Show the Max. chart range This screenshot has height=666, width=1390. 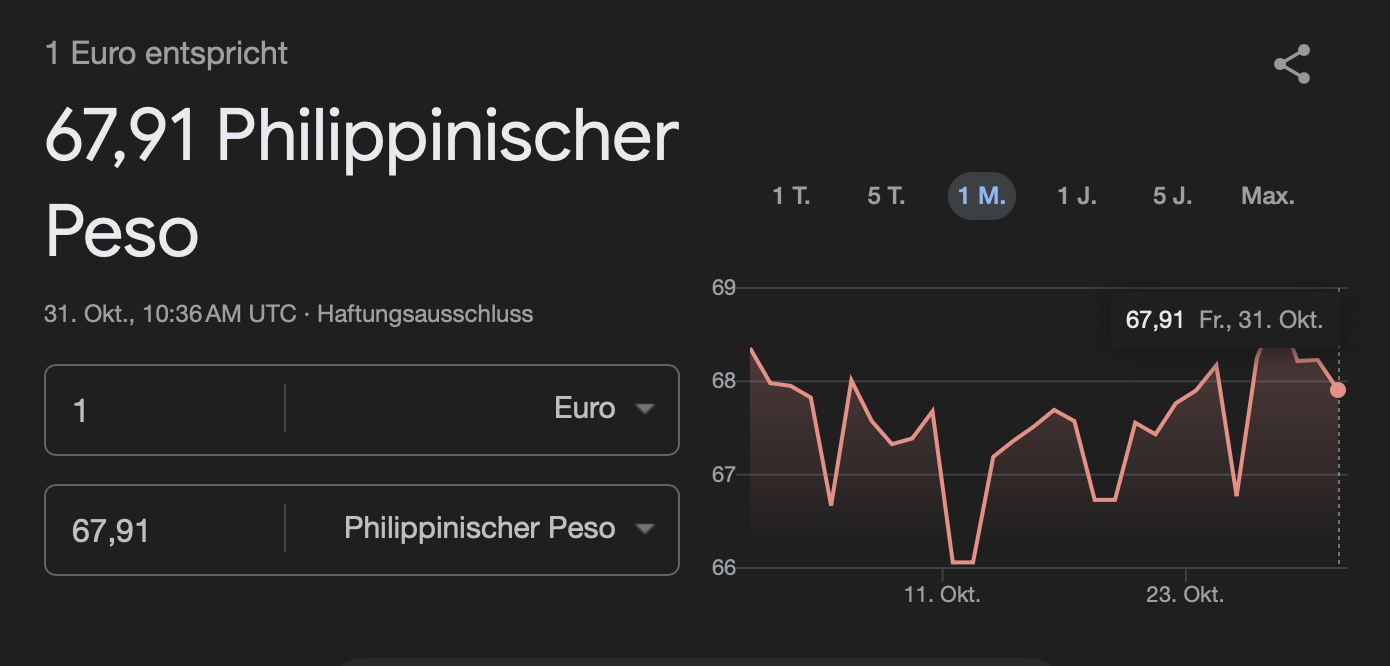[1268, 196]
